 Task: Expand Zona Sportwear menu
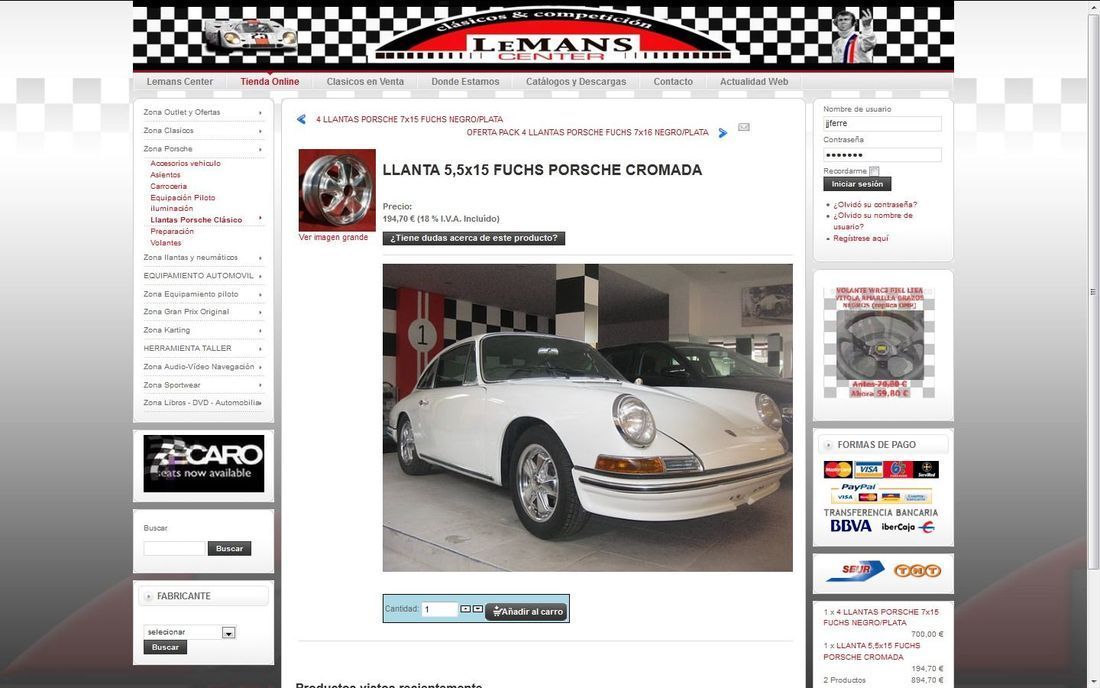click(x=203, y=384)
